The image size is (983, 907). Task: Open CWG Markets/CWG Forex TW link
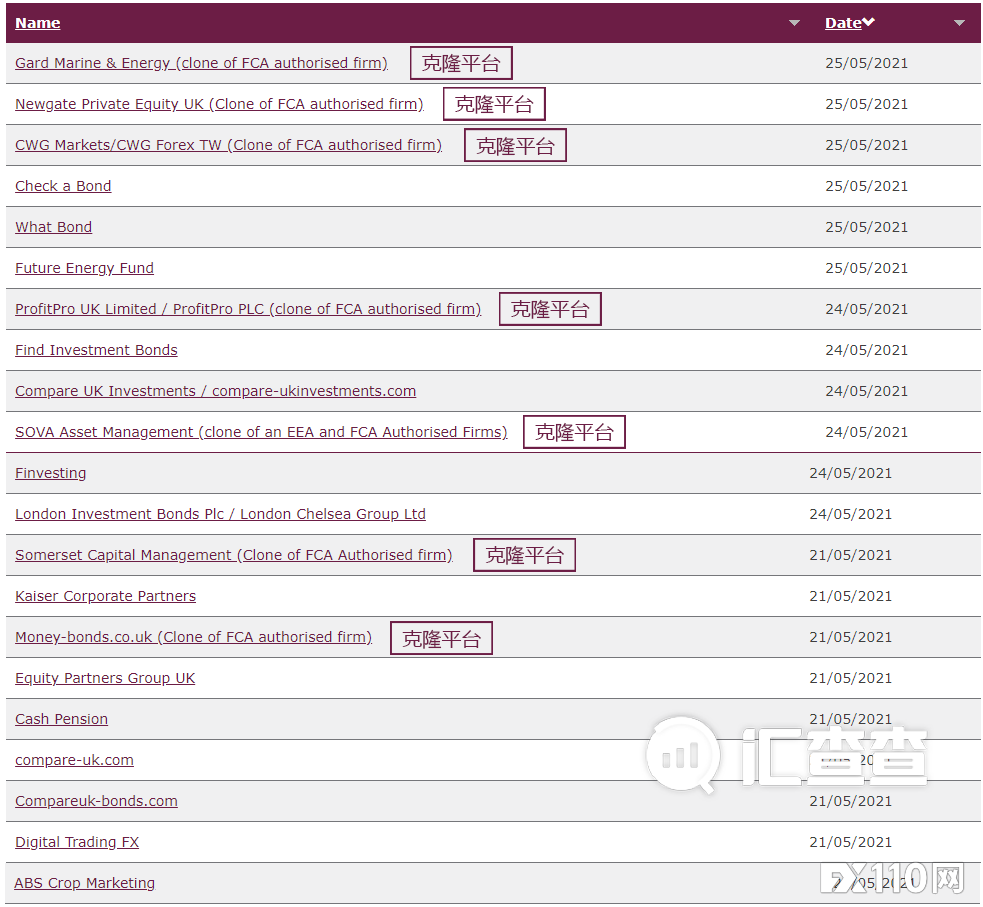[x=228, y=145]
